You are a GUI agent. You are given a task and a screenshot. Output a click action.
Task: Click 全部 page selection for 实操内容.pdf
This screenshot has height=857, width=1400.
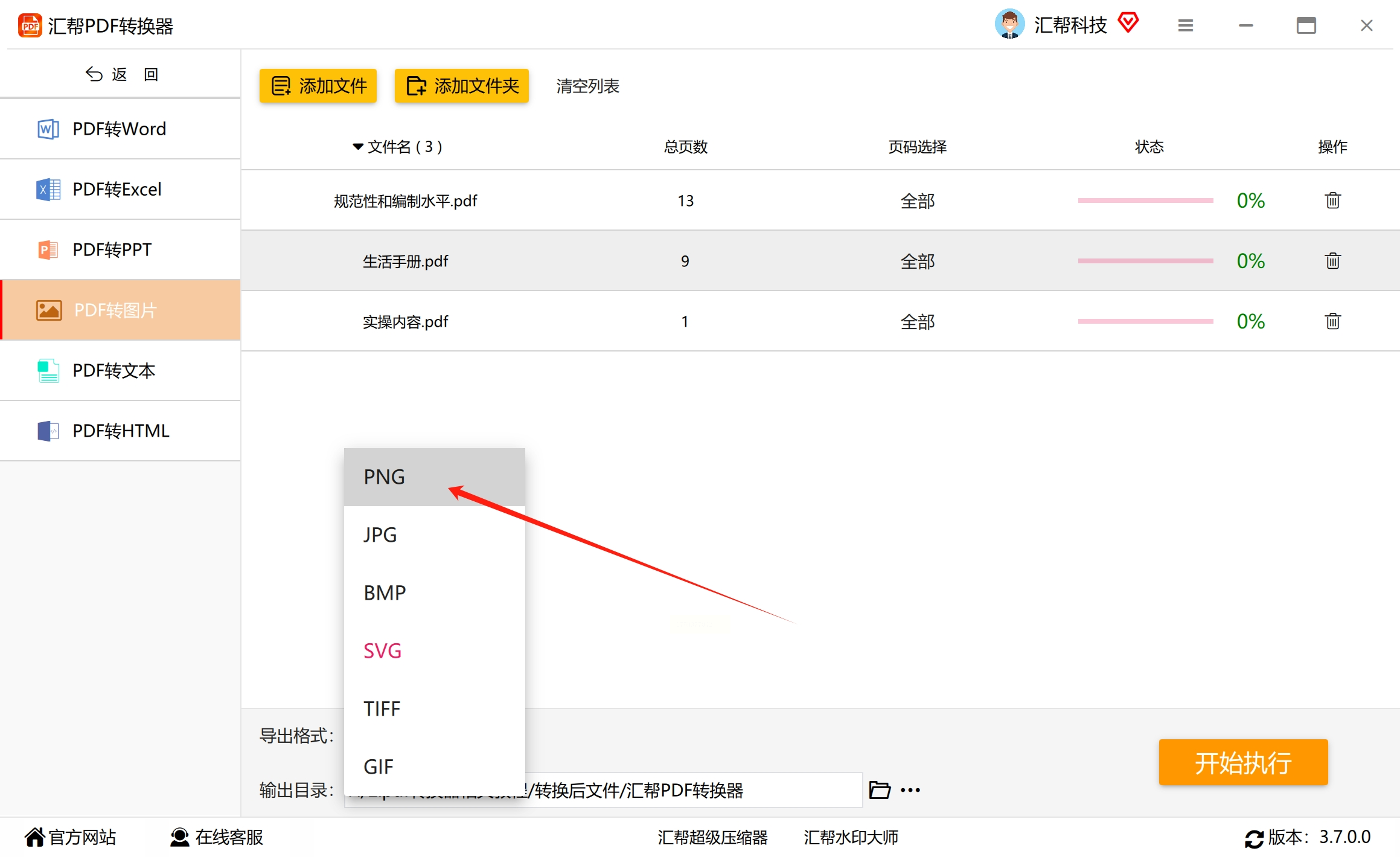[917, 321]
